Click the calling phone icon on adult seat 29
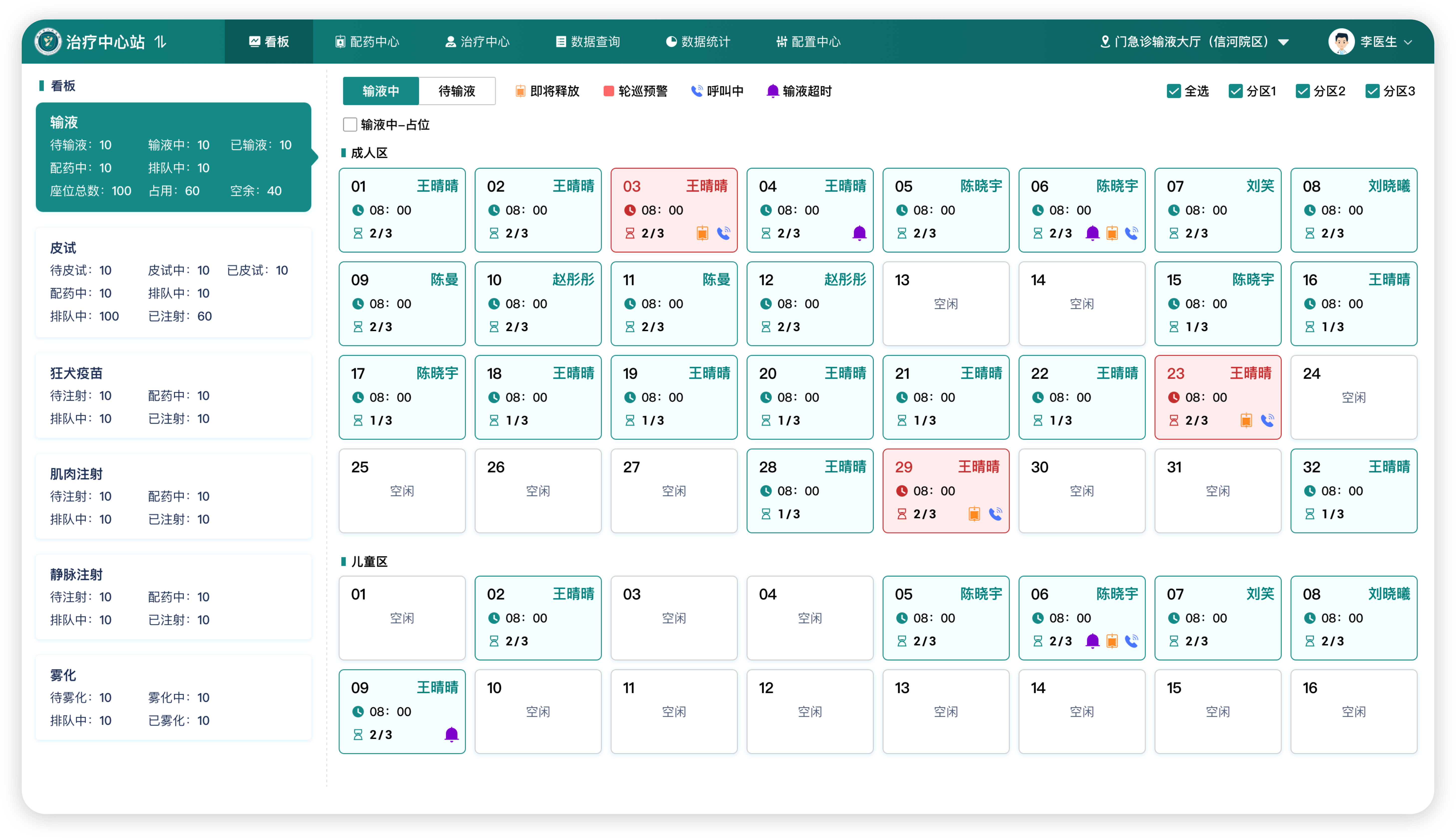This screenshot has height=838, width=1456. pyautogui.click(x=995, y=514)
